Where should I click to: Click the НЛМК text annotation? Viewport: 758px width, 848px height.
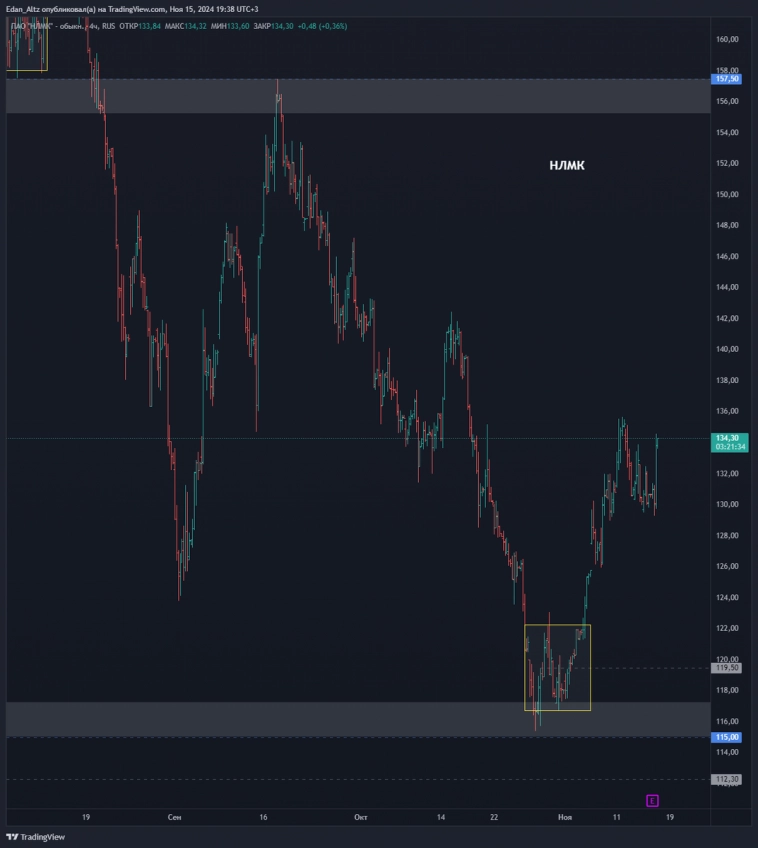[566, 166]
